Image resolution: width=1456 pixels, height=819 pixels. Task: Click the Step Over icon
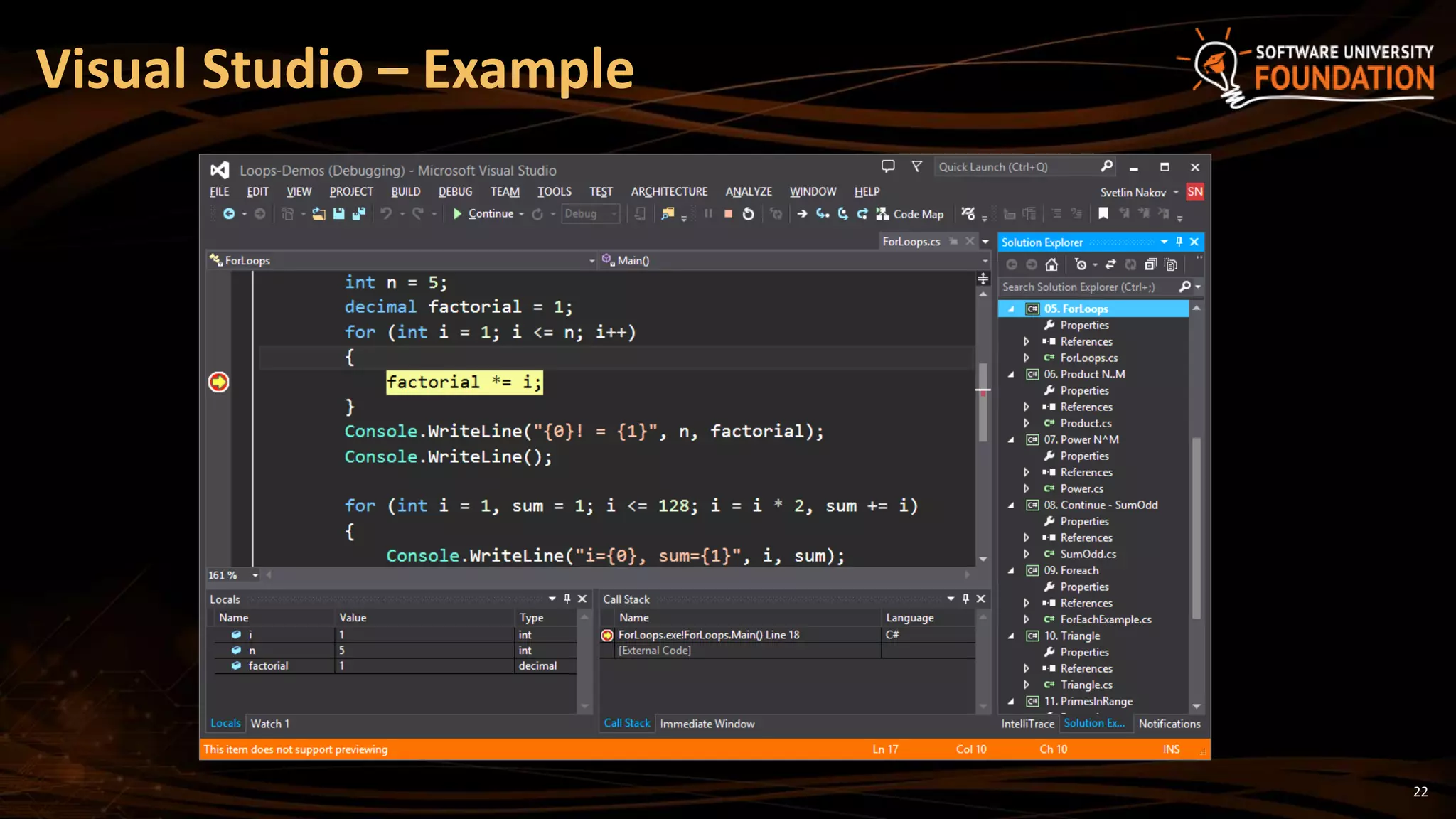coord(843,214)
